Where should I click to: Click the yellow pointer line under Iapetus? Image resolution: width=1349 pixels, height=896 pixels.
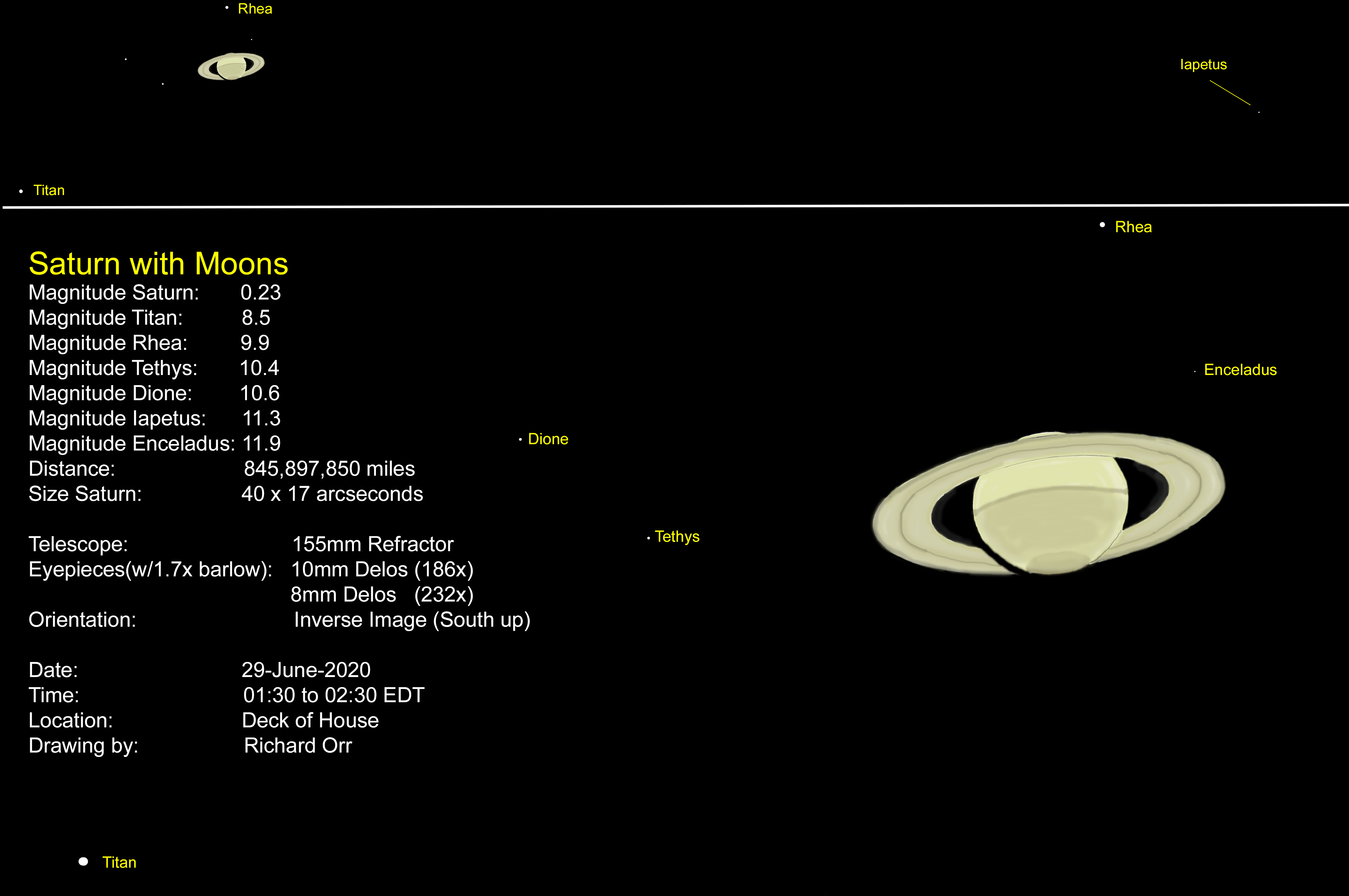pyautogui.click(x=1229, y=92)
